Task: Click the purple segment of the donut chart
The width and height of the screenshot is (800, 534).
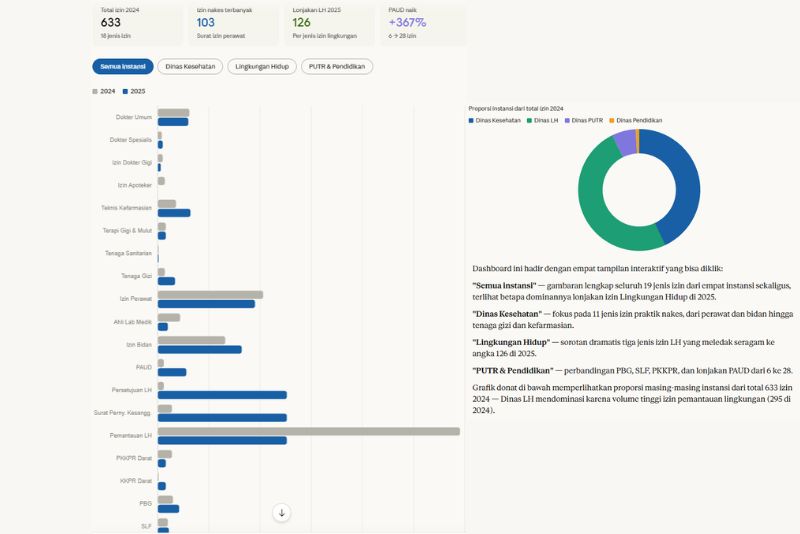Action: pyautogui.click(x=626, y=143)
